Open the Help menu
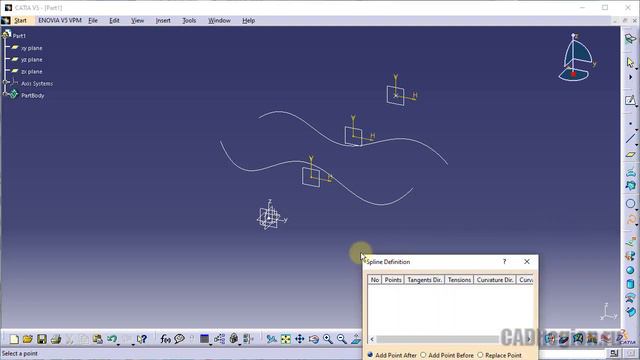 click(x=248, y=20)
